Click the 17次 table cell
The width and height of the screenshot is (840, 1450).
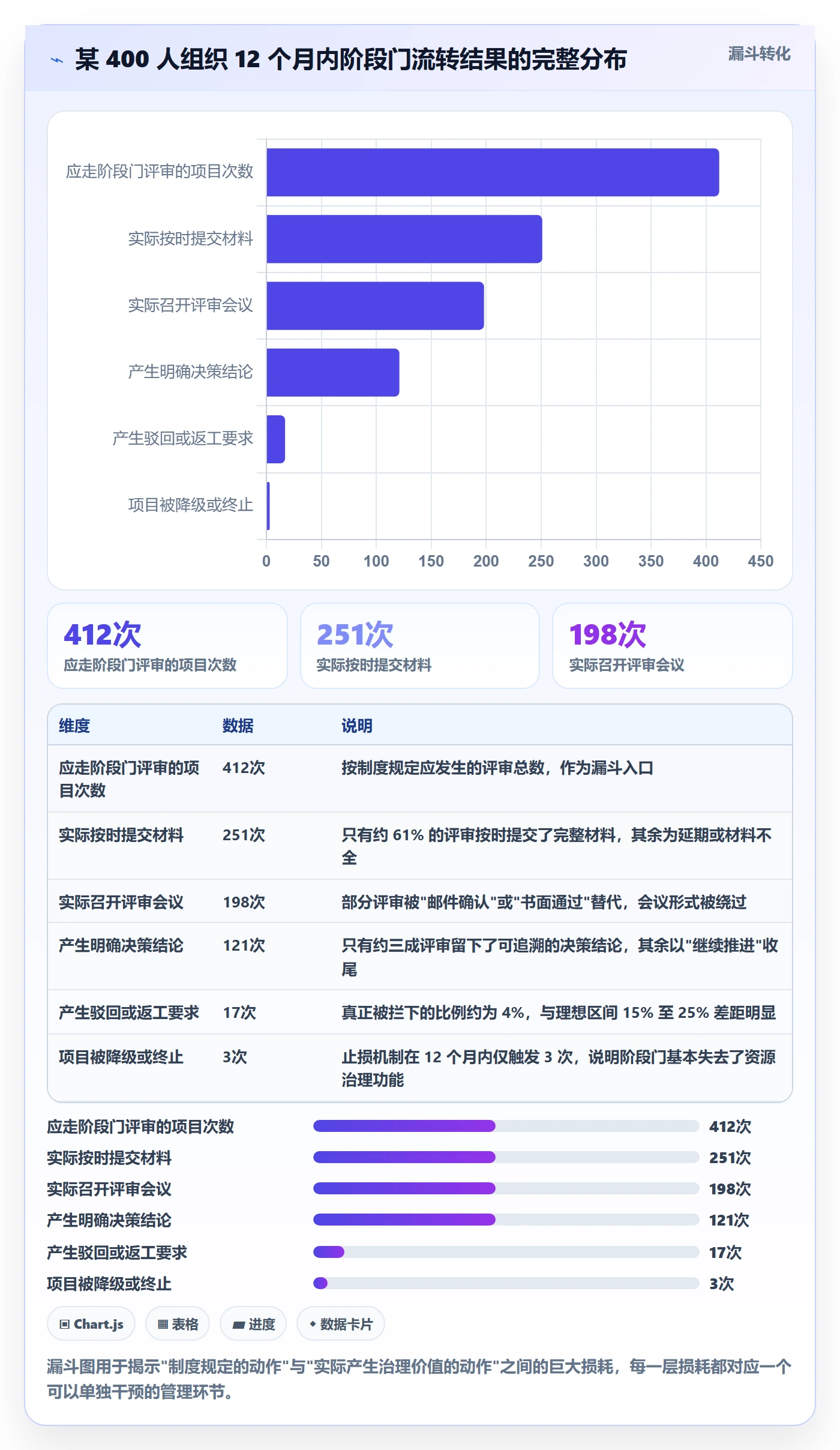coord(239,1012)
